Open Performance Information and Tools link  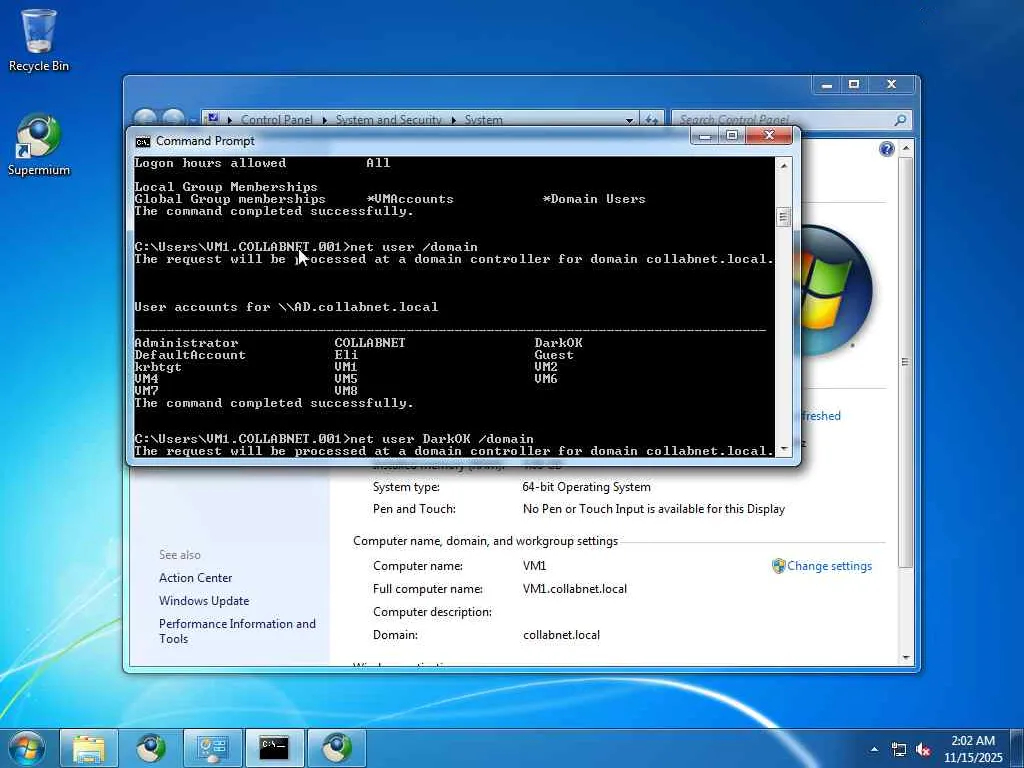(x=237, y=631)
